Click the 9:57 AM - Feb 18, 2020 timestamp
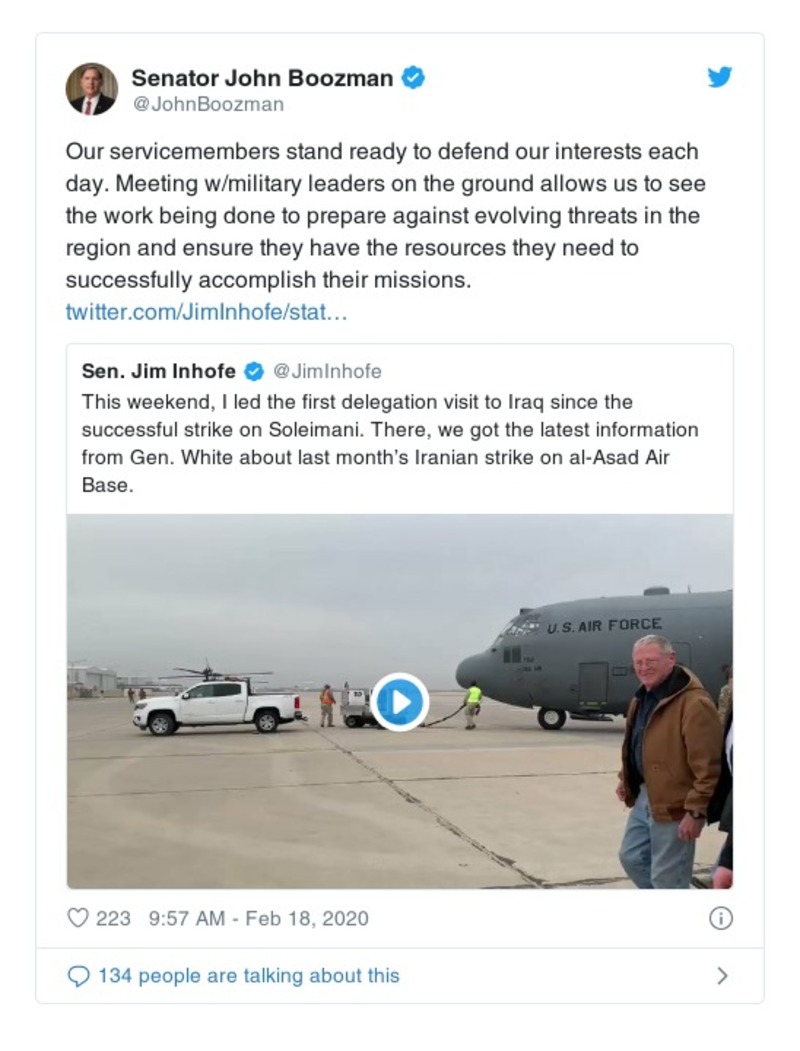This screenshot has height=1051, width=800. pos(258,918)
